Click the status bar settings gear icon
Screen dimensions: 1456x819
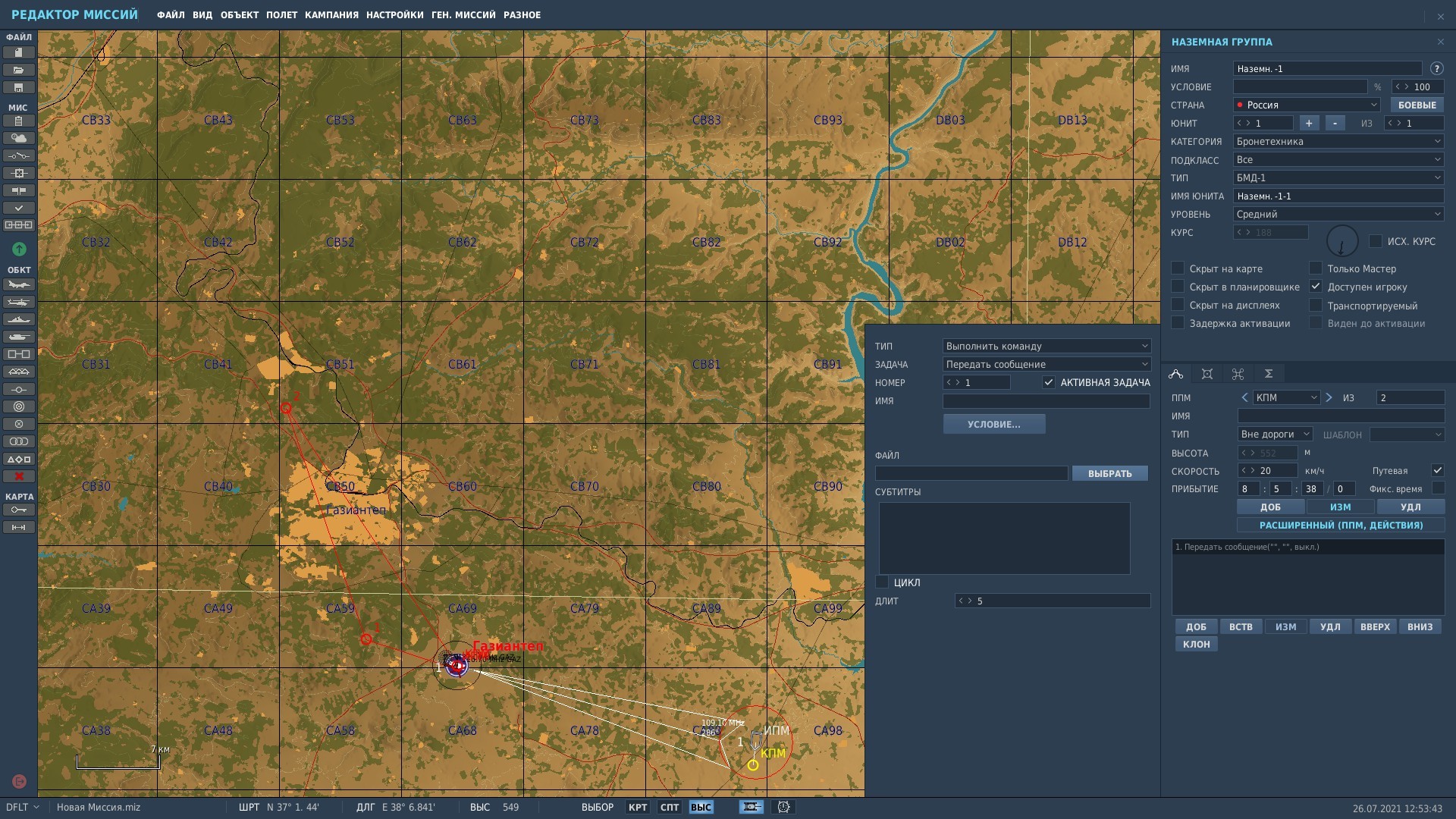click(x=783, y=808)
